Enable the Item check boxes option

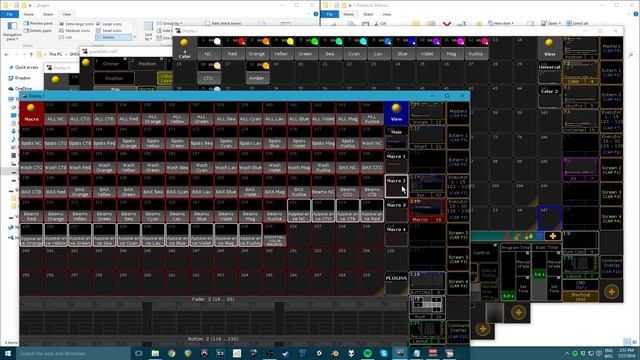[223, 24]
